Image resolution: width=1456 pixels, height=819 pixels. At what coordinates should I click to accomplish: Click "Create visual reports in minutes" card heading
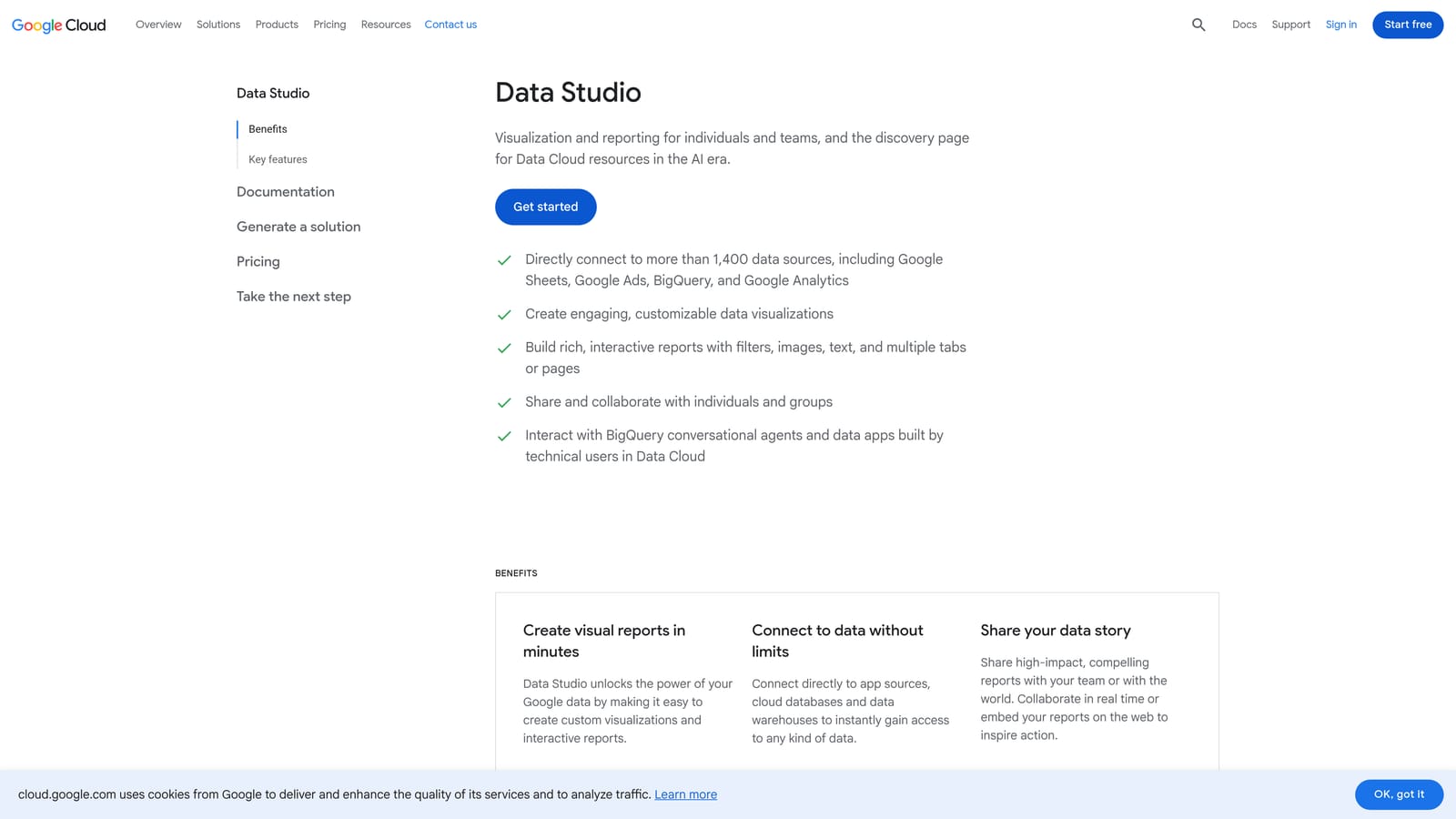[604, 641]
